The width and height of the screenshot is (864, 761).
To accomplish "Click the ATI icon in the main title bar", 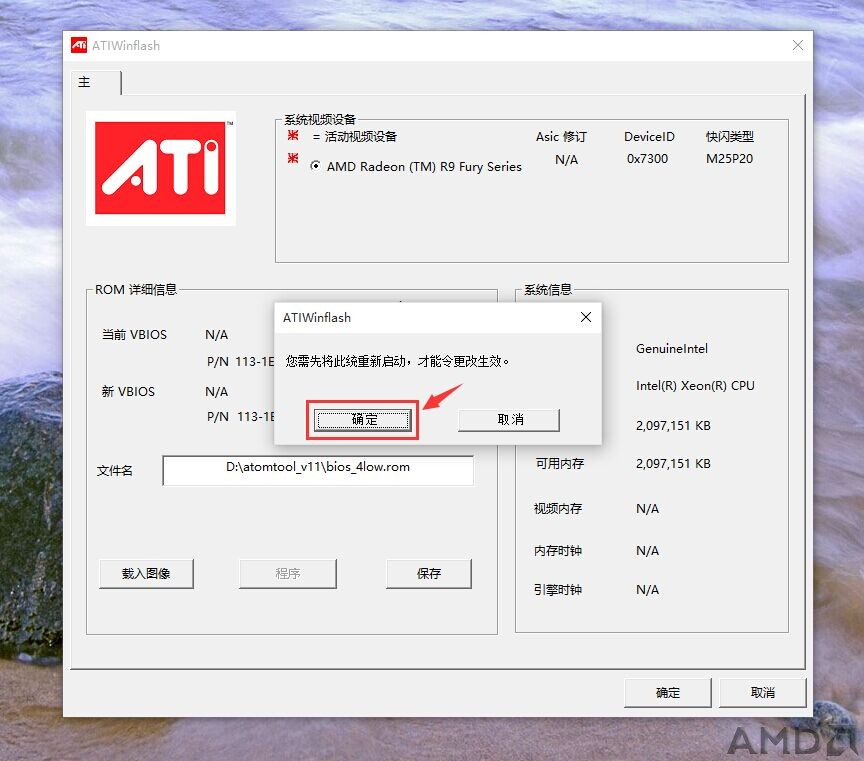I will [79, 45].
